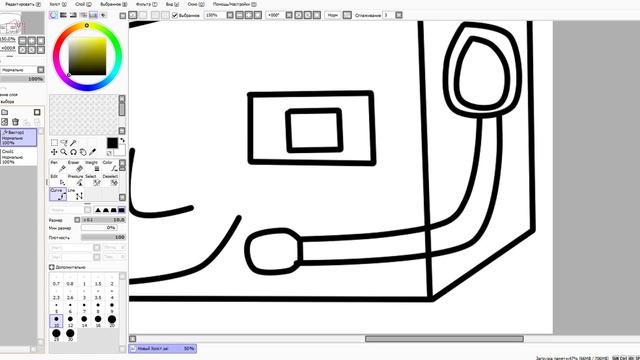
Task: Click the canvas horizontal scrollbar
Action: [444, 339]
